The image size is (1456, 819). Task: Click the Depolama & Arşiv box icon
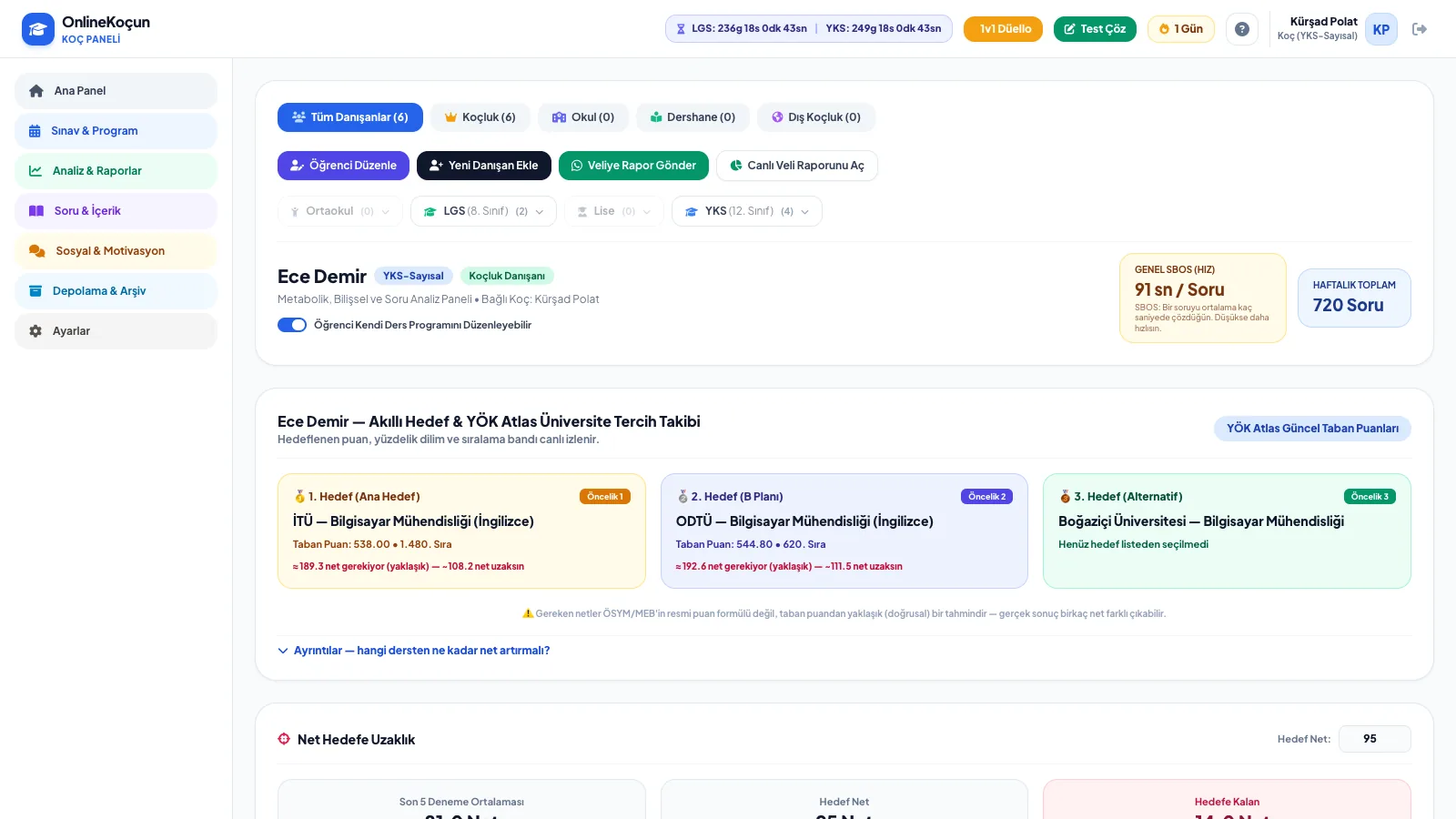[35, 291]
